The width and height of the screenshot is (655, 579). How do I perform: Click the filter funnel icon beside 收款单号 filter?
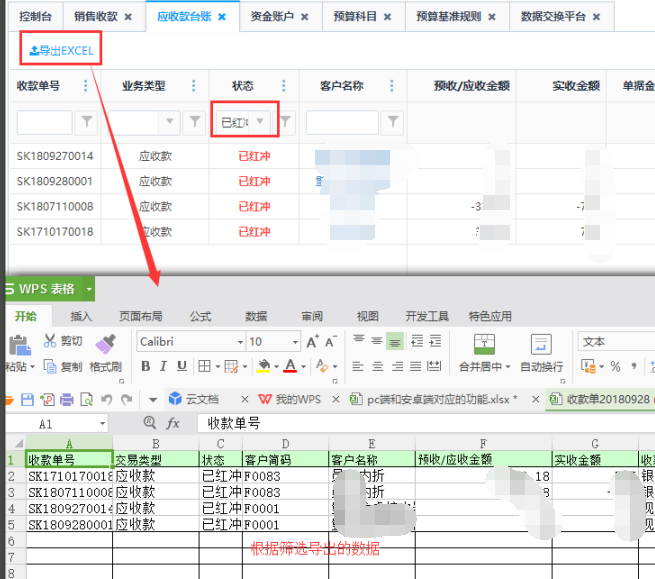87,122
